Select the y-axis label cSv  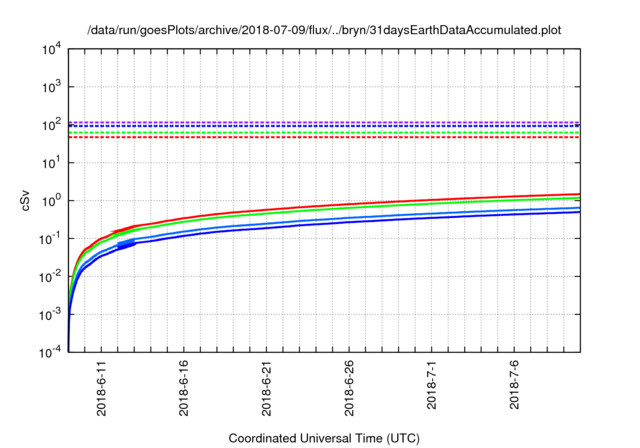[x=25, y=200]
